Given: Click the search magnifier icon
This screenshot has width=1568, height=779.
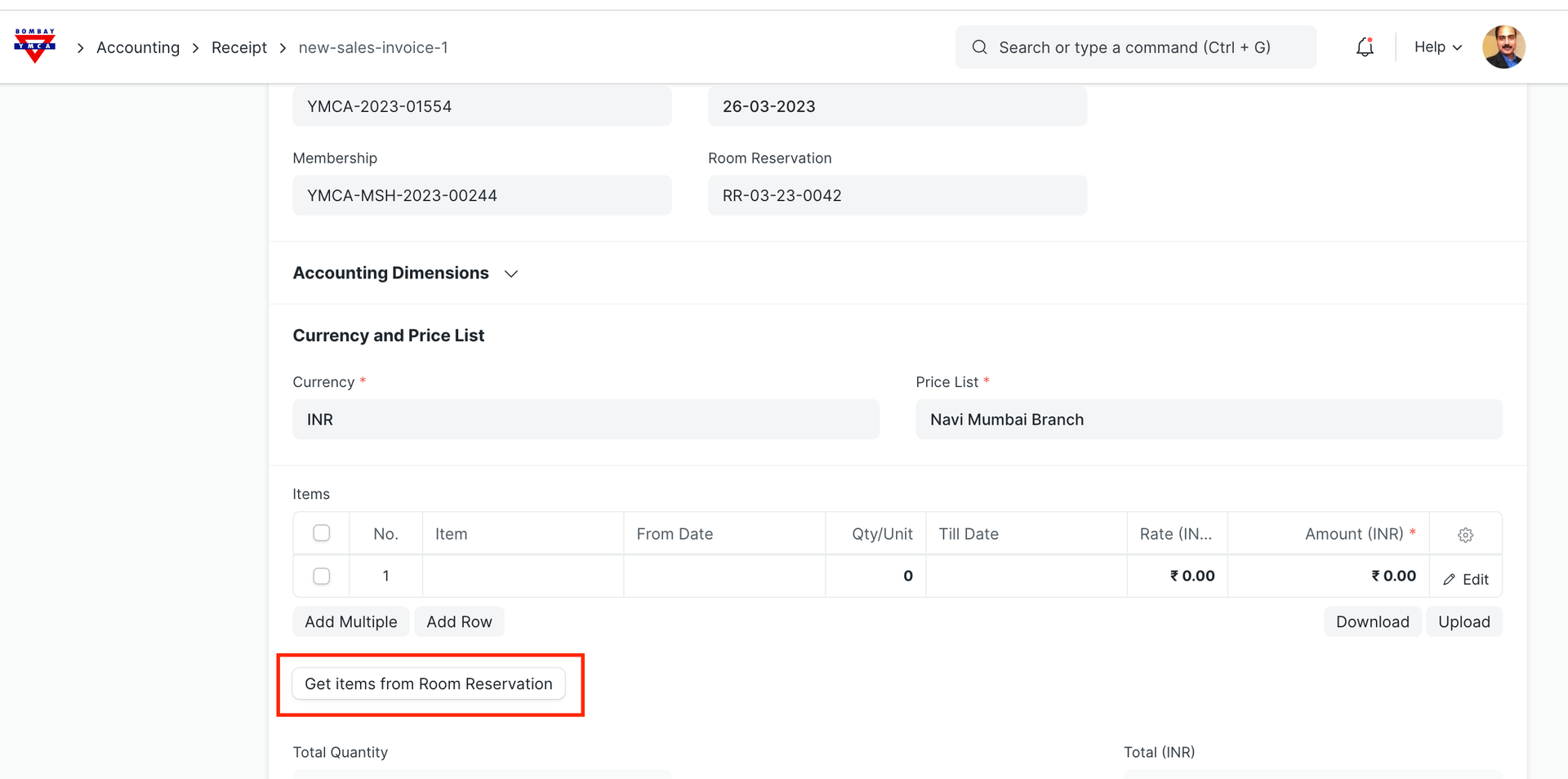Looking at the screenshot, I should [979, 47].
